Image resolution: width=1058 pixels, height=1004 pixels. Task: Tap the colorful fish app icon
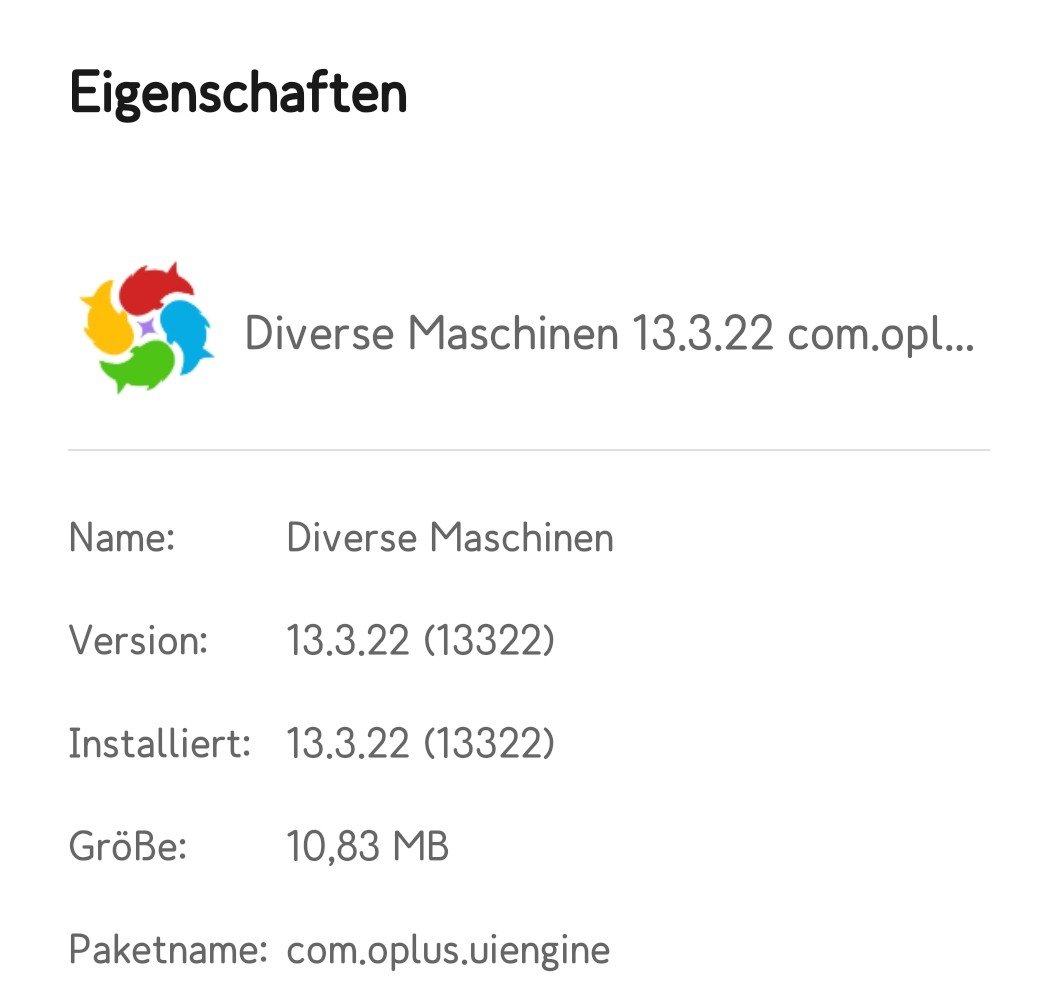click(x=147, y=328)
